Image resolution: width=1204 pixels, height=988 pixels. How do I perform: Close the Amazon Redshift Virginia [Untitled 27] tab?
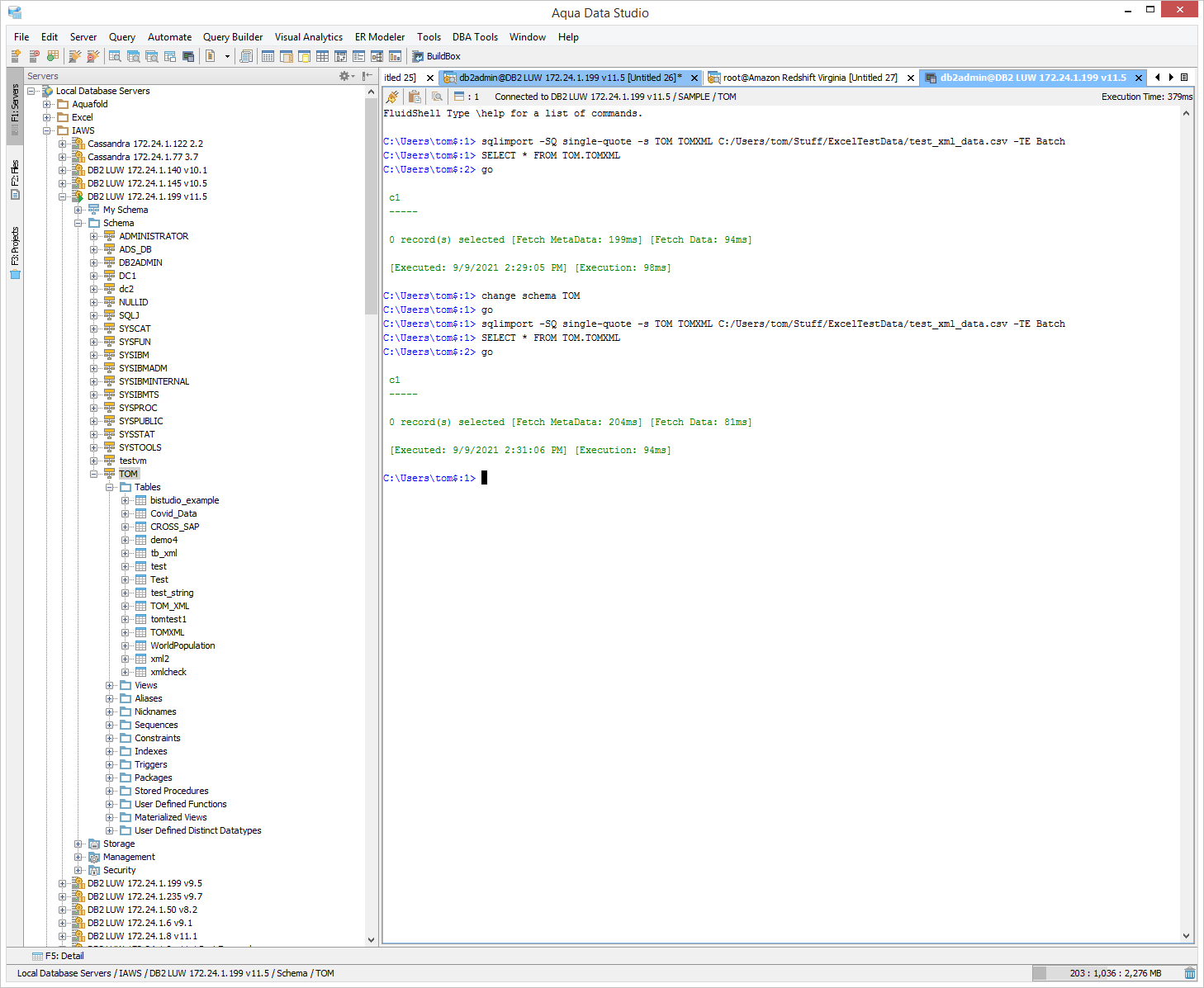(911, 78)
